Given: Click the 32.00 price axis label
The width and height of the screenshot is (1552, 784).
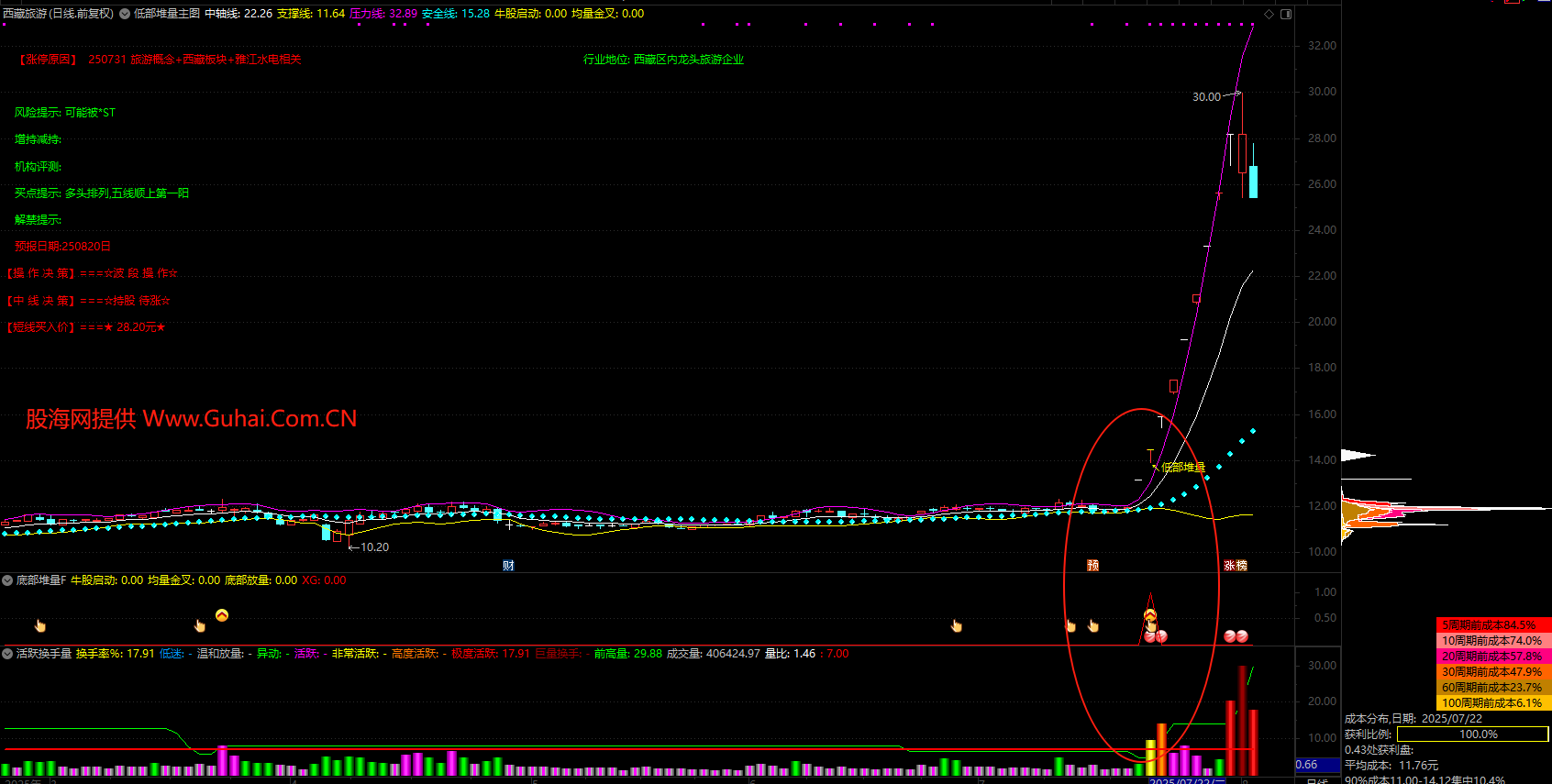Looking at the screenshot, I should click(x=1322, y=46).
